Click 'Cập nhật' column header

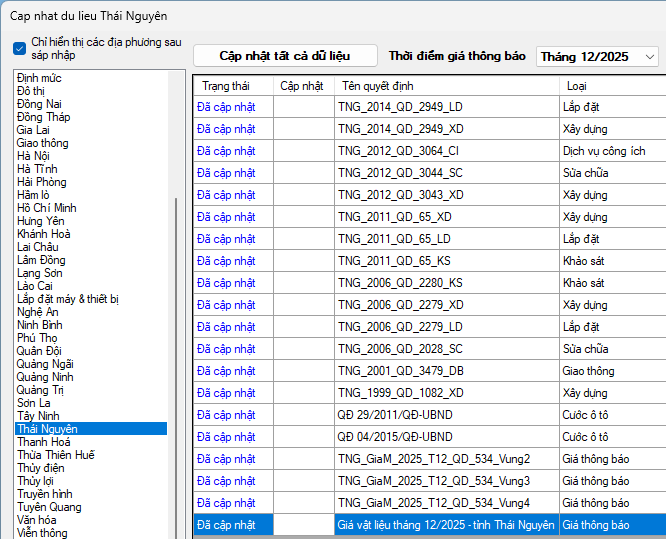pyautogui.click(x=301, y=86)
